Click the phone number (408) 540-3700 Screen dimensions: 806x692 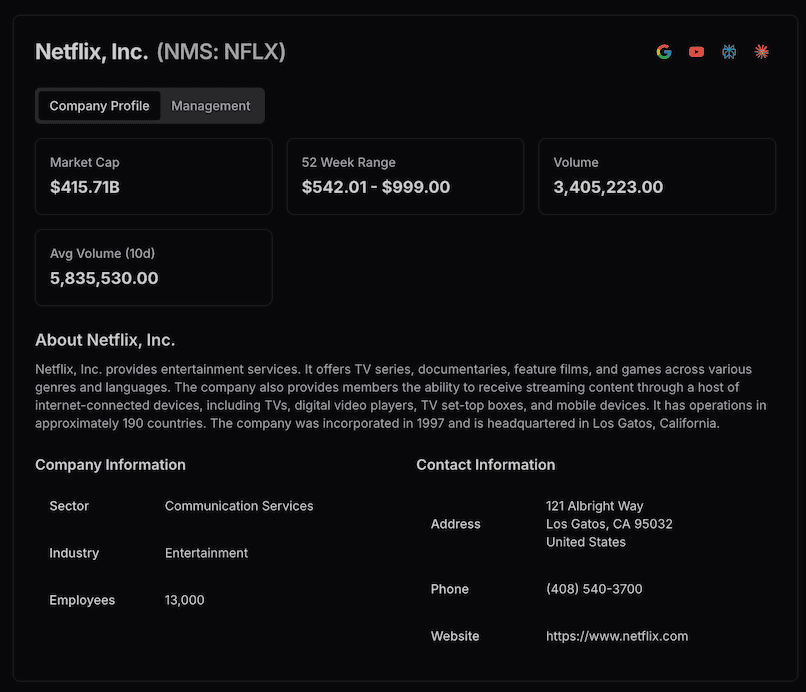(x=594, y=589)
